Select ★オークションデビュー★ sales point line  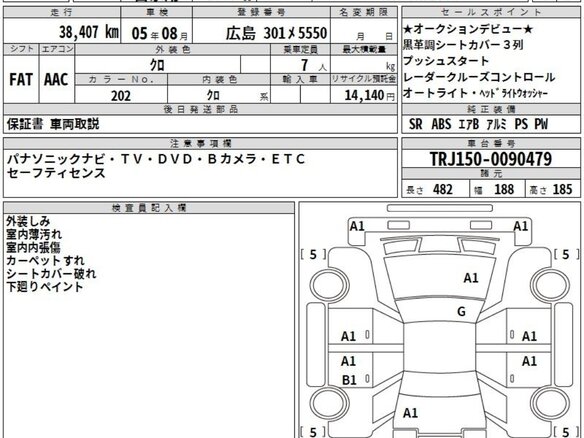468,29
